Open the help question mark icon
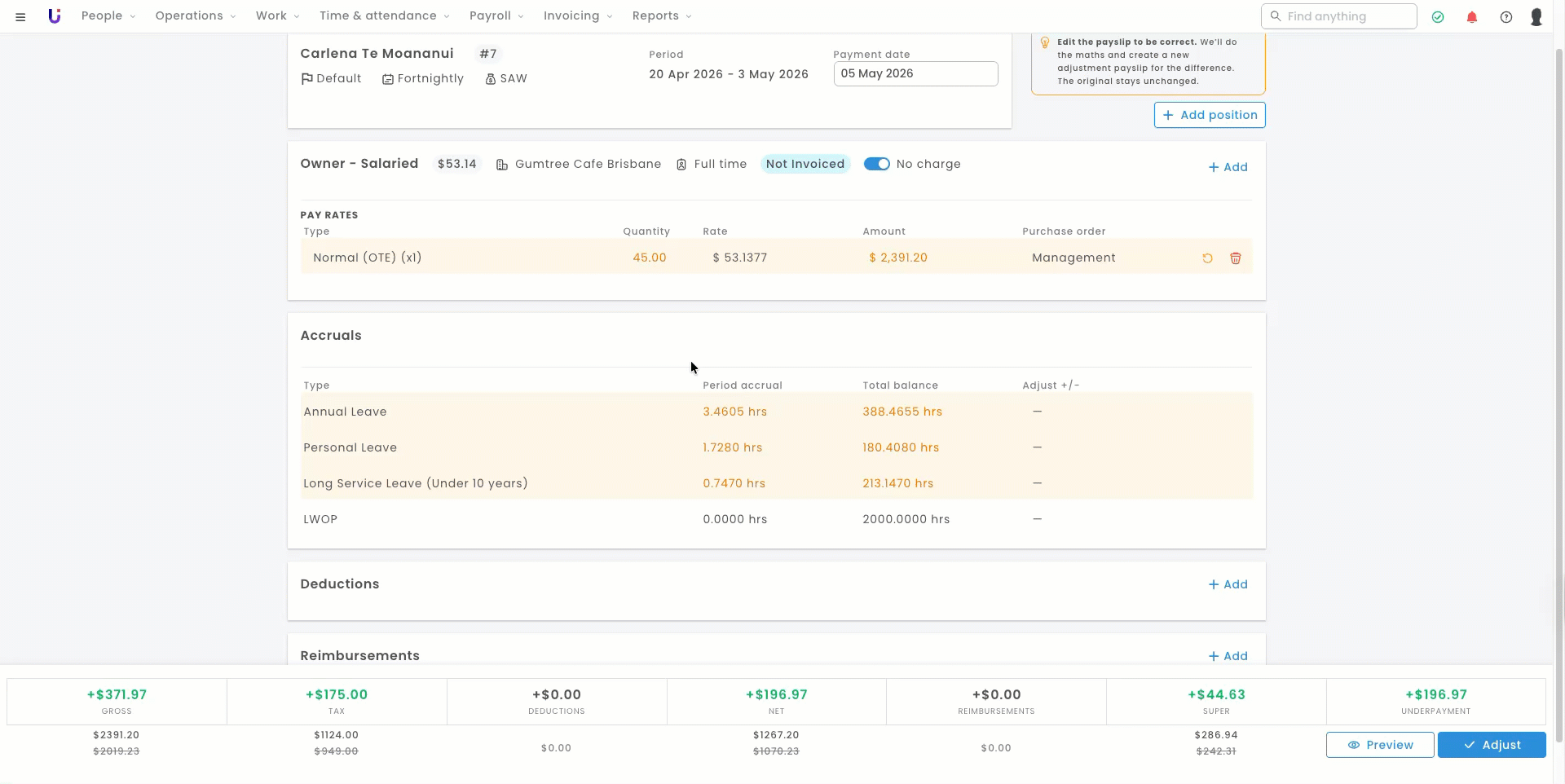 point(1506,16)
